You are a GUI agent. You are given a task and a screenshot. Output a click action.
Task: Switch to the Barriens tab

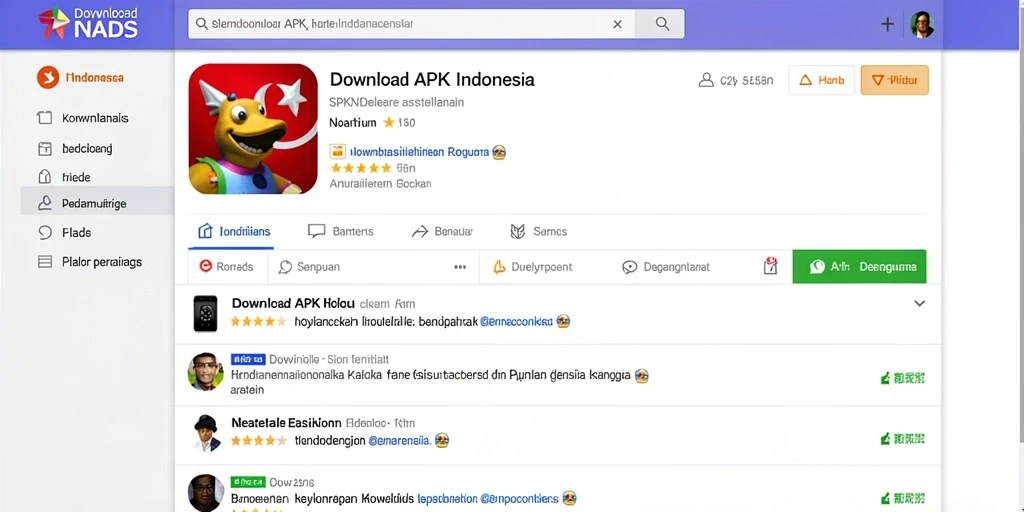(x=340, y=231)
